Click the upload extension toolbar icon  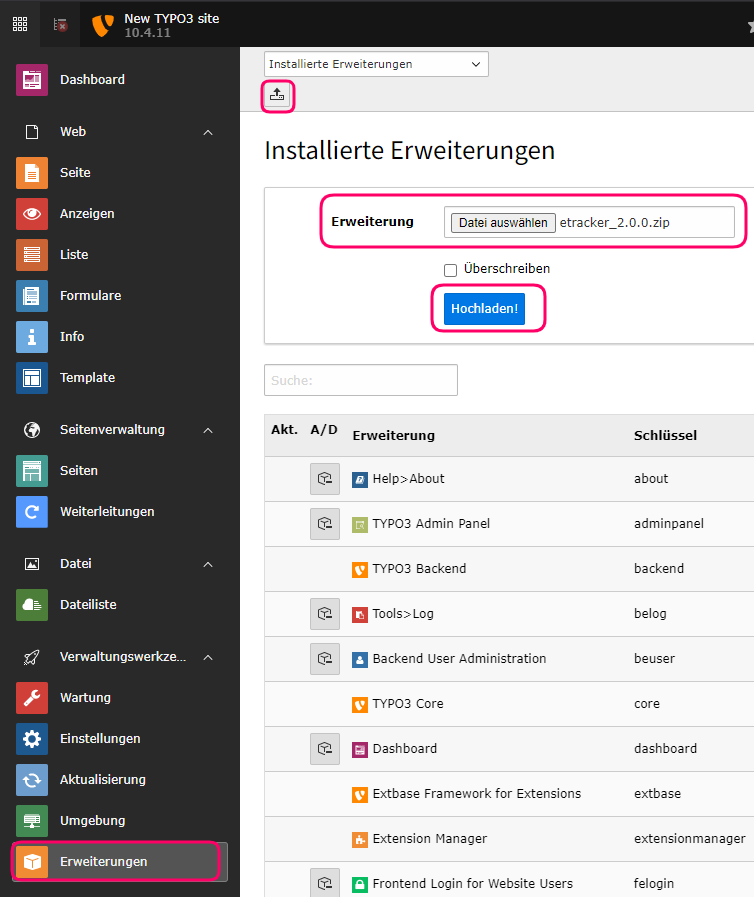click(277, 95)
